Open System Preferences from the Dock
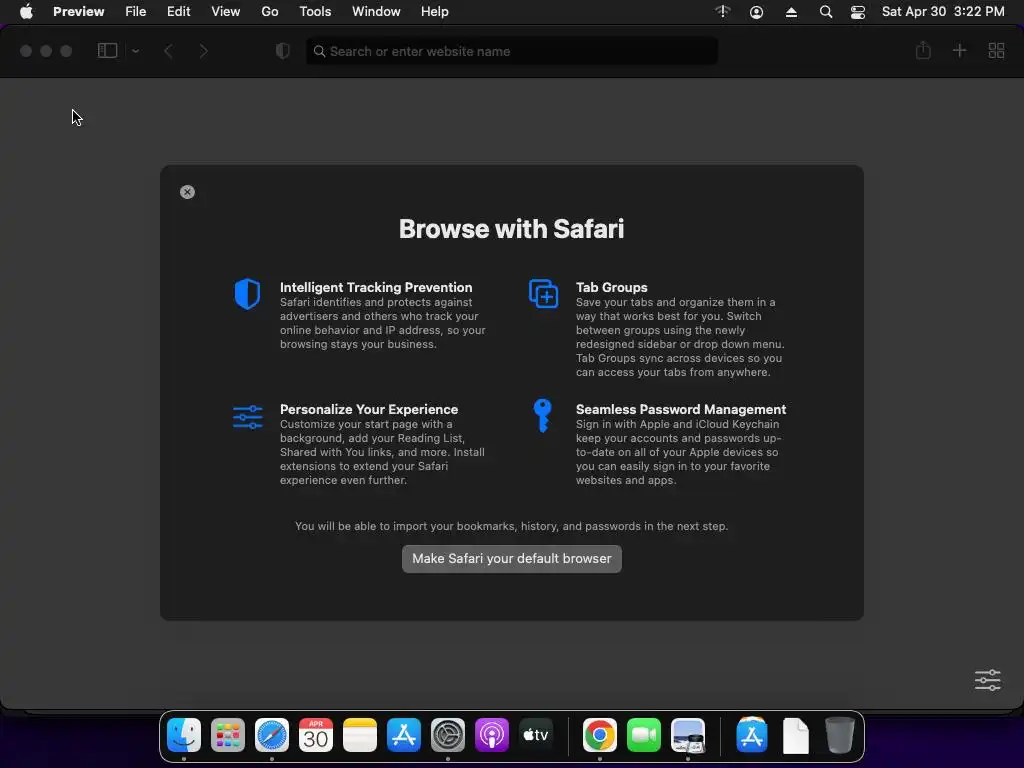The image size is (1024, 768). click(x=448, y=735)
